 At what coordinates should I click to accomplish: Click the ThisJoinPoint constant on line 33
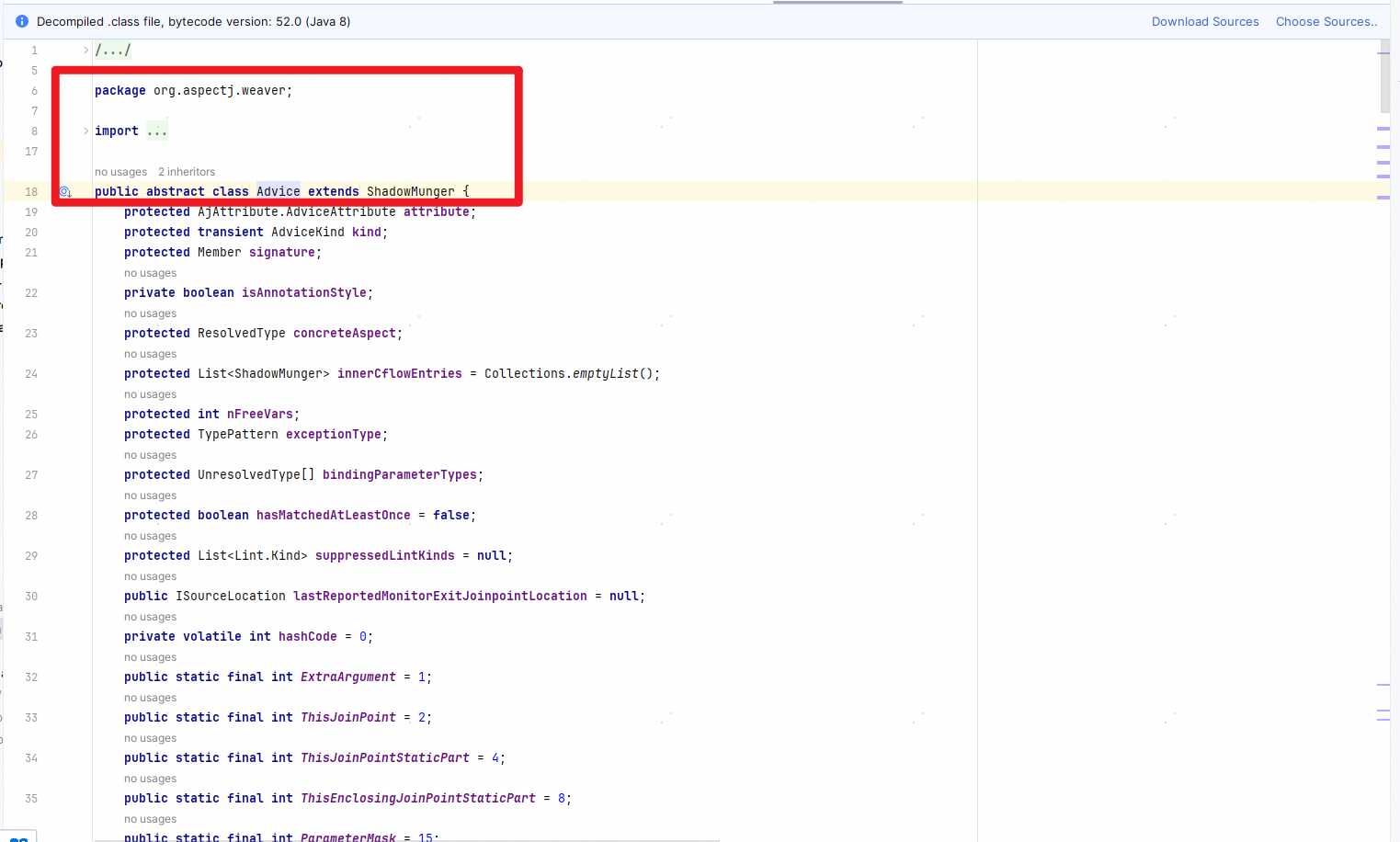[x=348, y=718]
